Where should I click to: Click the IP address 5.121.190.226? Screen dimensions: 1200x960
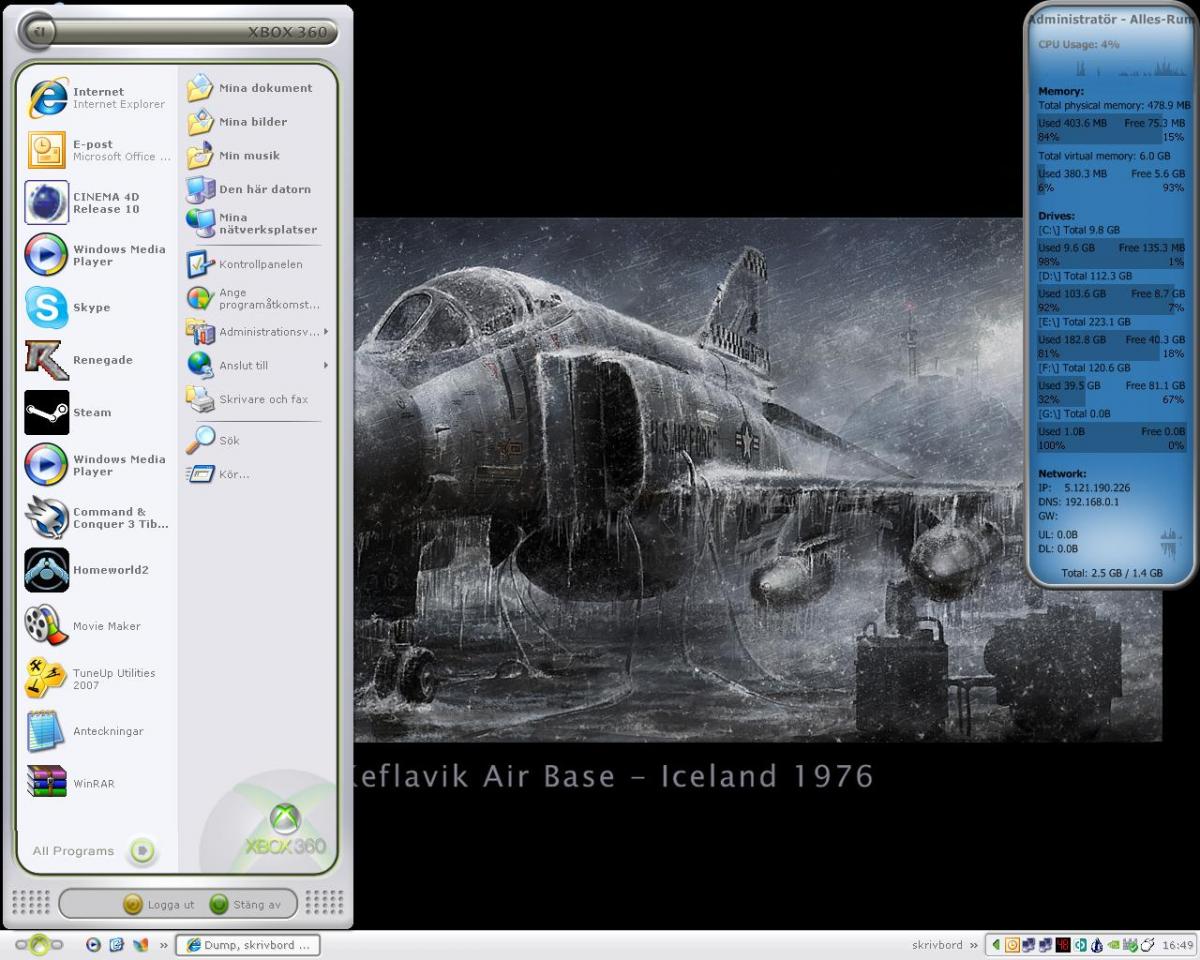click(1097, 488)
